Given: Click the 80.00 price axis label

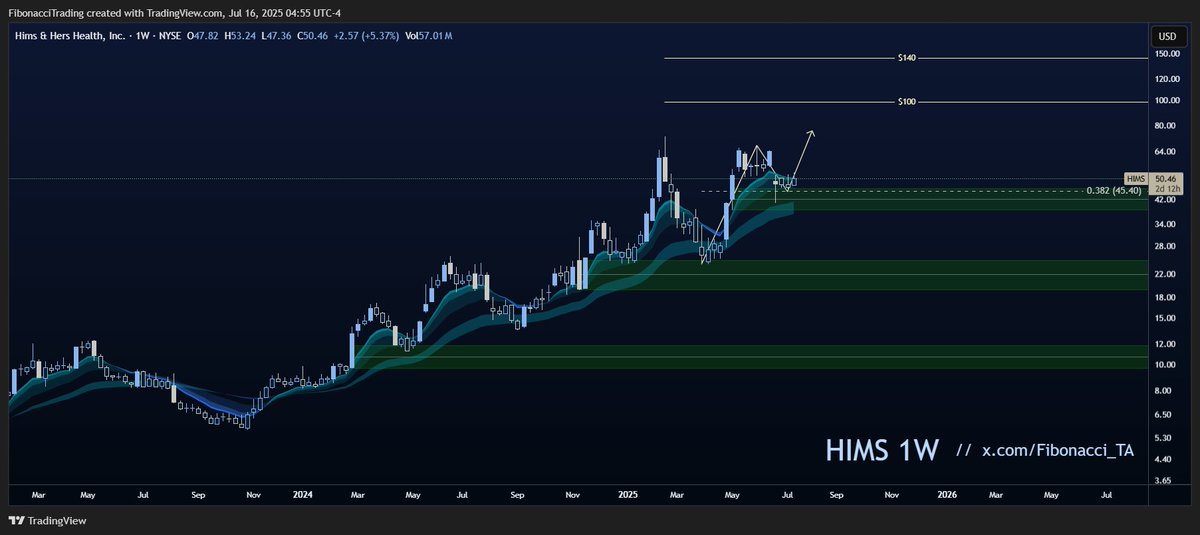Looking at the screenshot, I should tap(1164, 126).
